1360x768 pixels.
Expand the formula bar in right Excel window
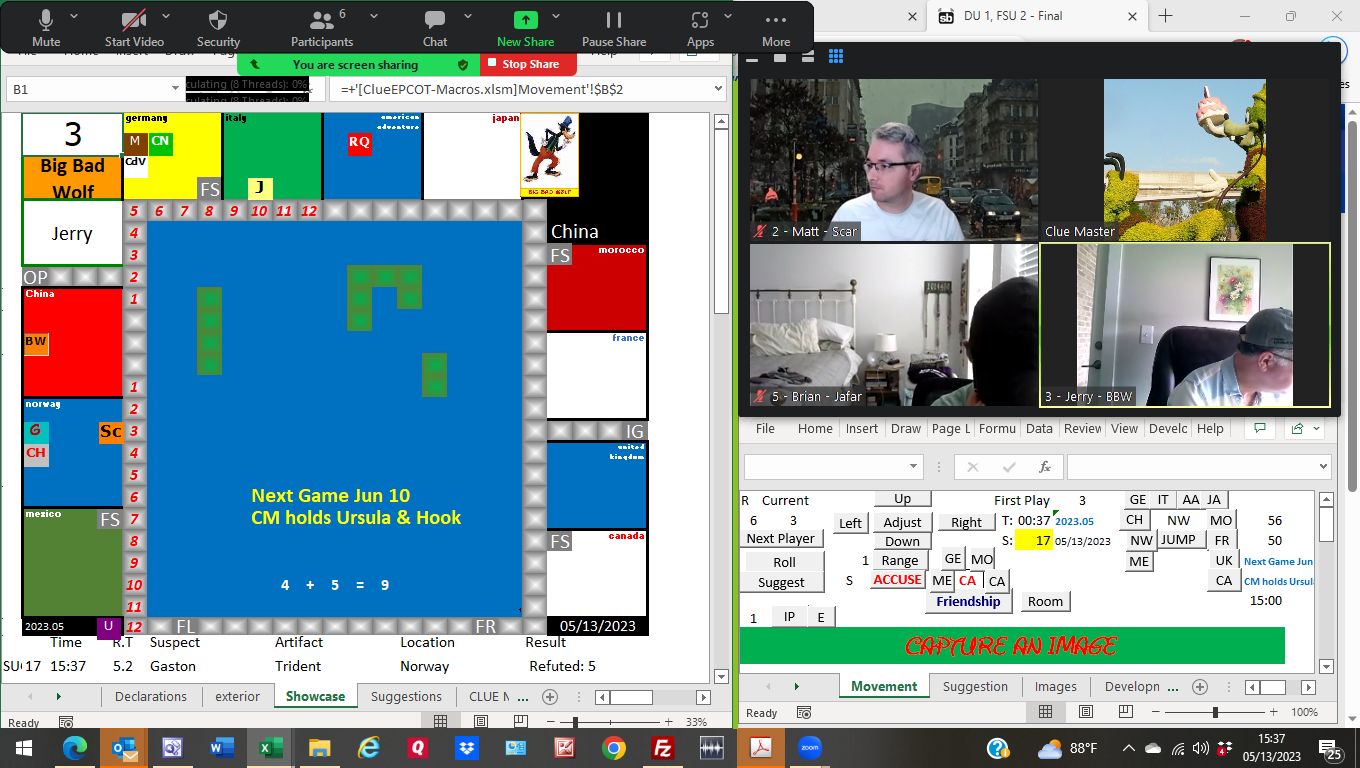(x=1323, y=466)
